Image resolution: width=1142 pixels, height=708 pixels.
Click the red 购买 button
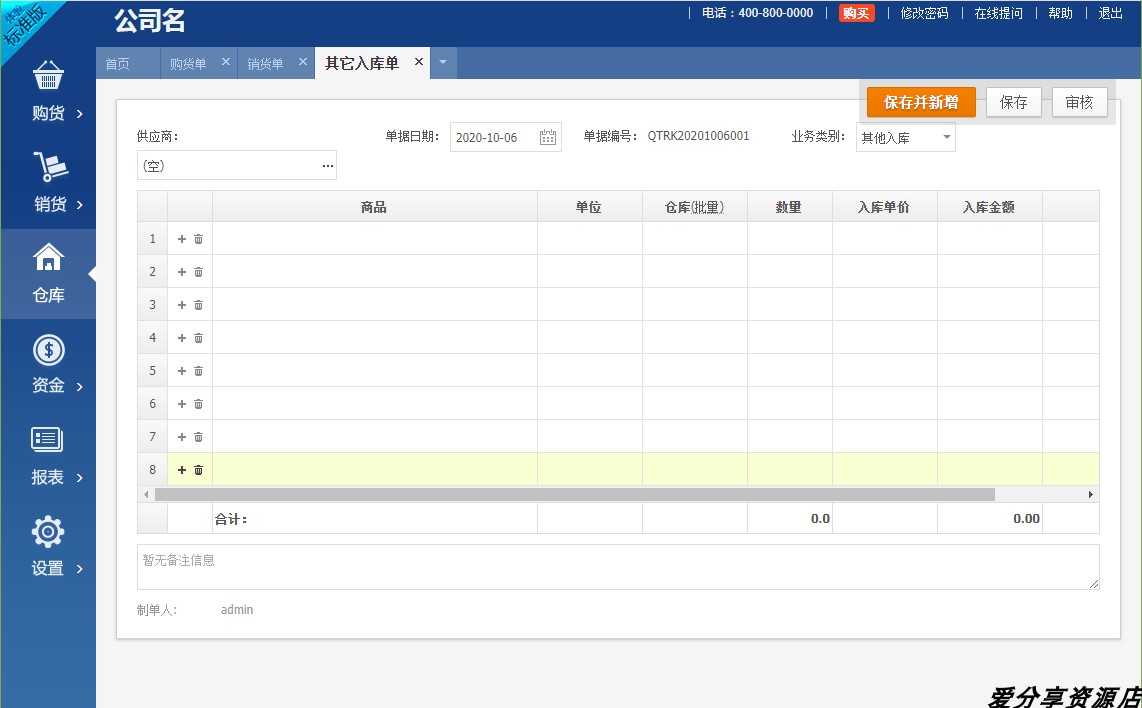click(x=856, y=13)
